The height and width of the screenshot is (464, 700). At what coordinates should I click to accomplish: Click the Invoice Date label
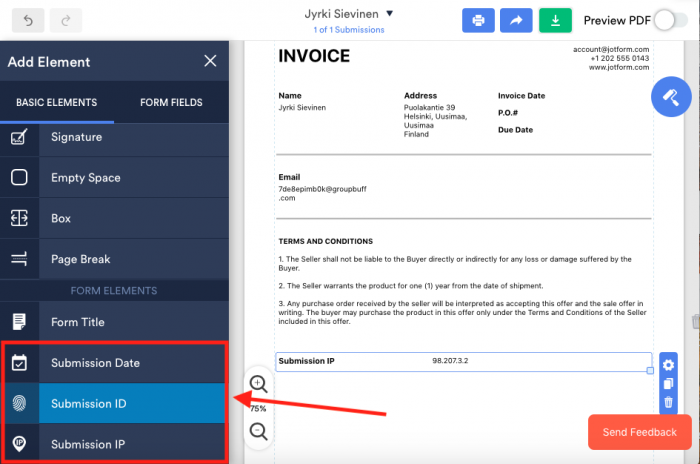pos(521,96)
